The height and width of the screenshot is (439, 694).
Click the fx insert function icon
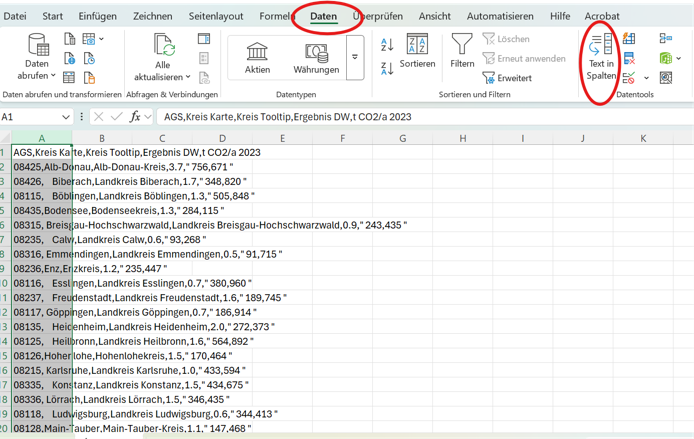pyautogui.click(x=135, y=117)
